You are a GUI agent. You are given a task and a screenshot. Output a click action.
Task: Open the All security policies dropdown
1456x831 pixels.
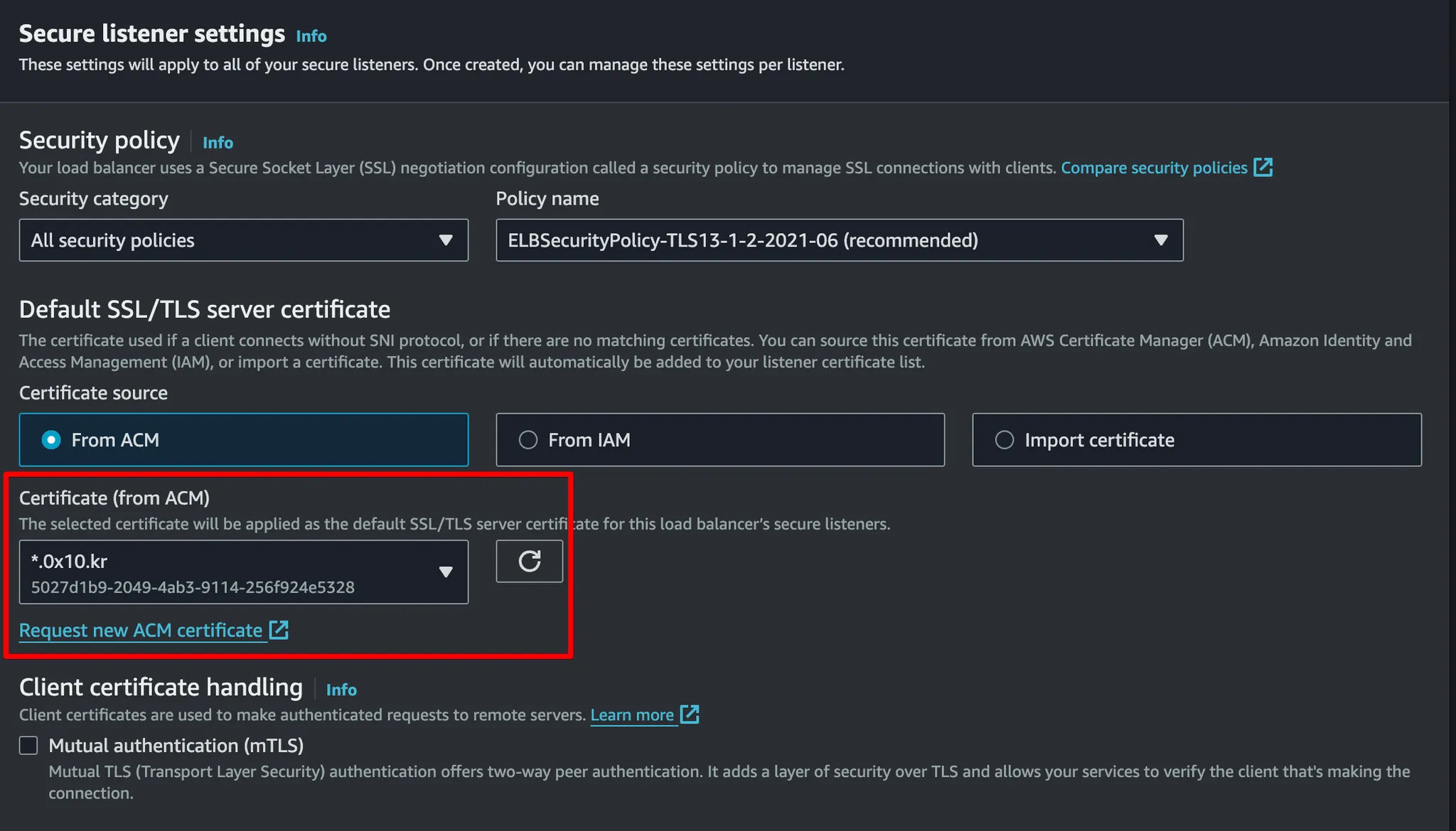pyautogui.click(x=242, y=240)
